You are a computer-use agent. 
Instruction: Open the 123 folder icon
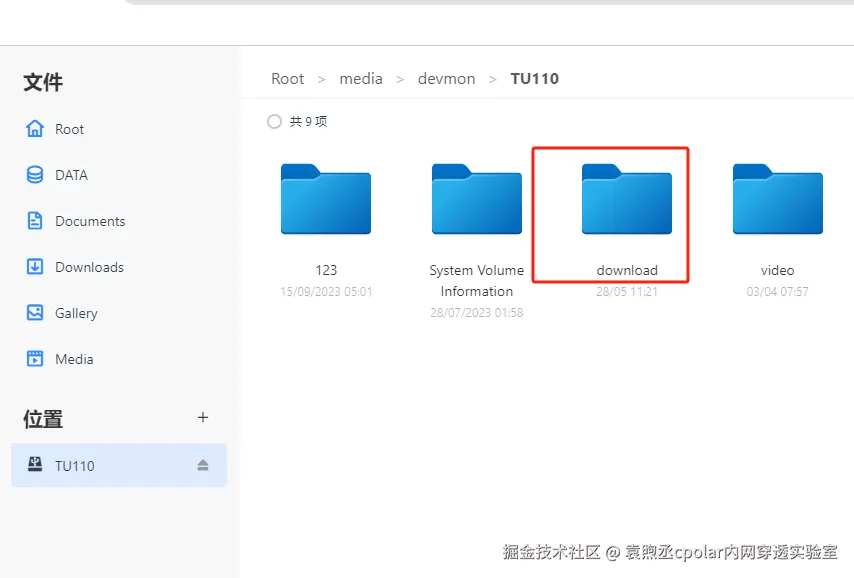[x=326, y=199]
